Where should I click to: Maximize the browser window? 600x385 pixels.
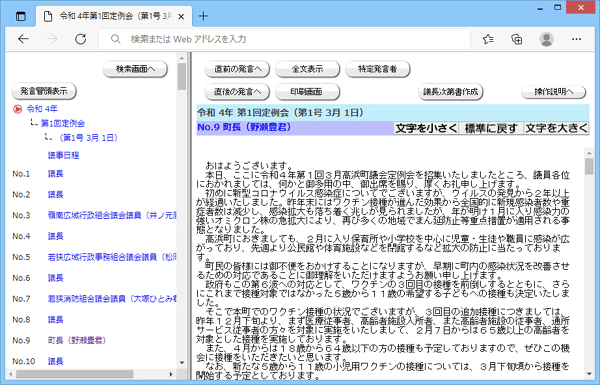558,8
